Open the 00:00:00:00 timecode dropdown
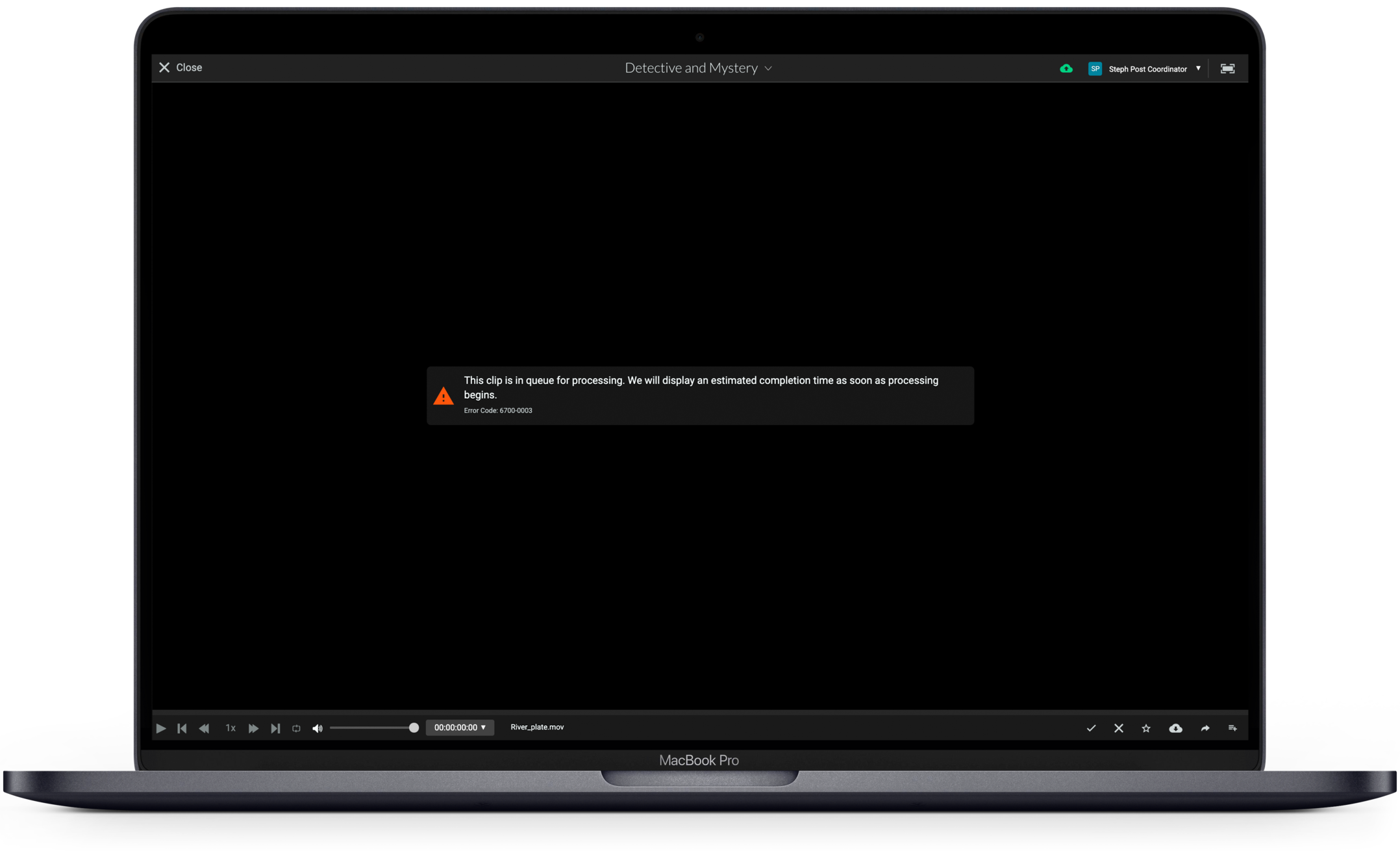The height and width of the screenshot is (851, 1400). 460,728
